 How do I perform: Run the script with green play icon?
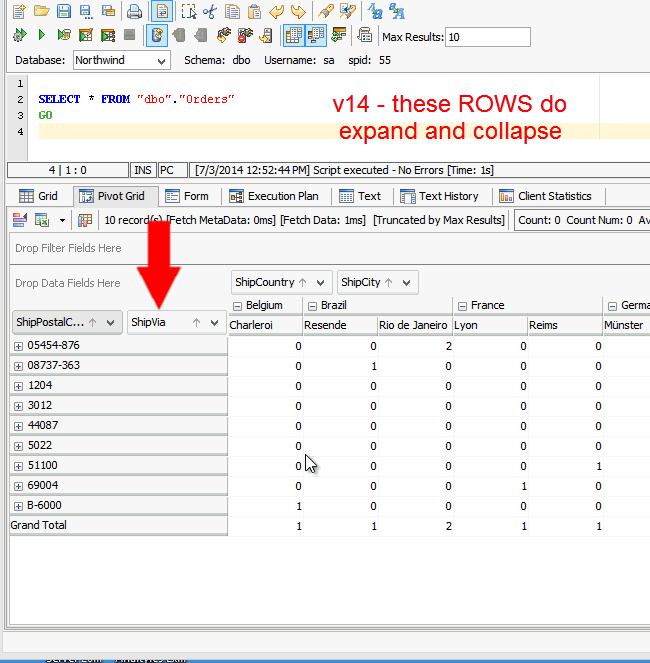41,36
